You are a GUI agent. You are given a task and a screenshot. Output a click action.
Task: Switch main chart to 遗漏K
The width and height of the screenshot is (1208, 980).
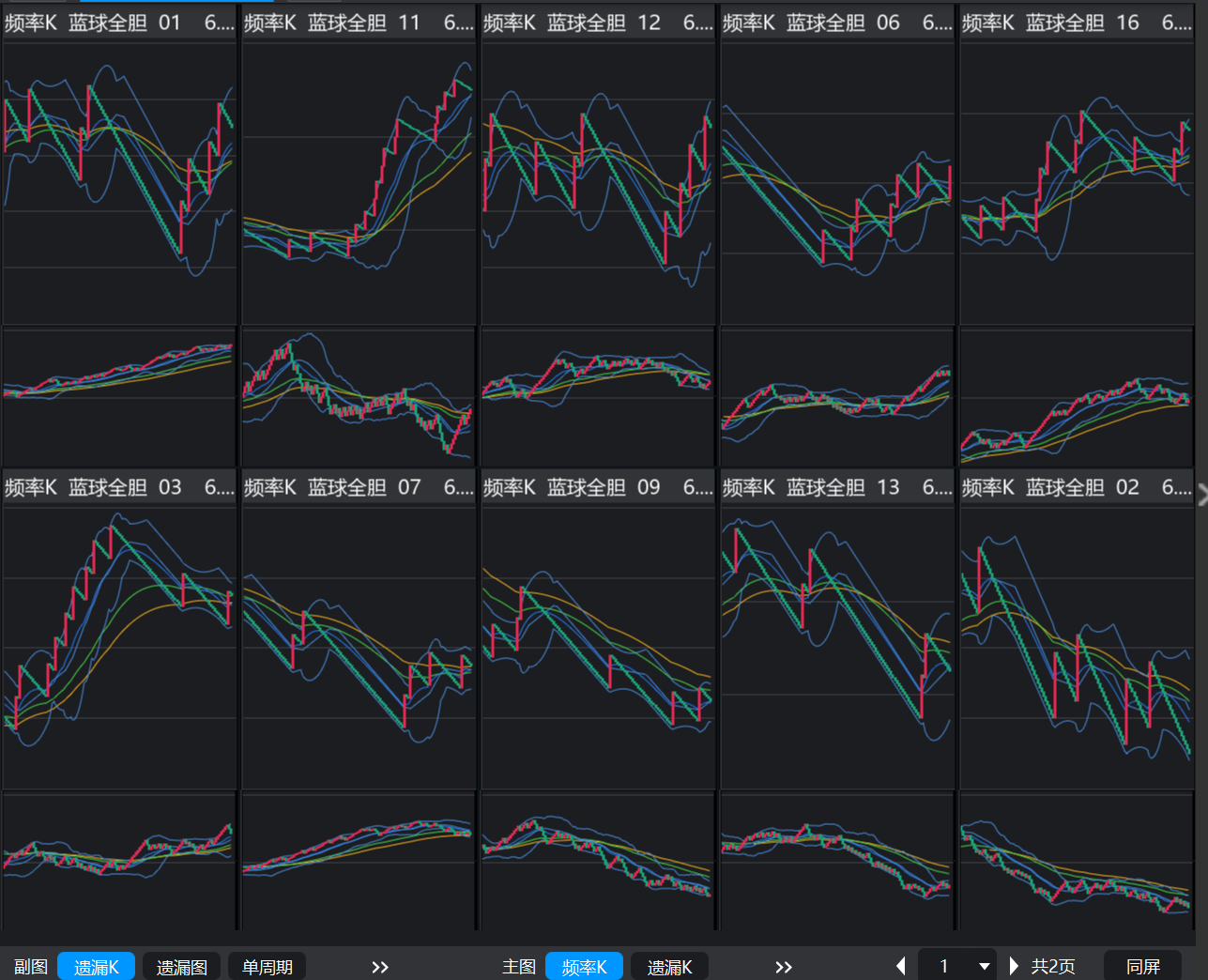point(669,967)
